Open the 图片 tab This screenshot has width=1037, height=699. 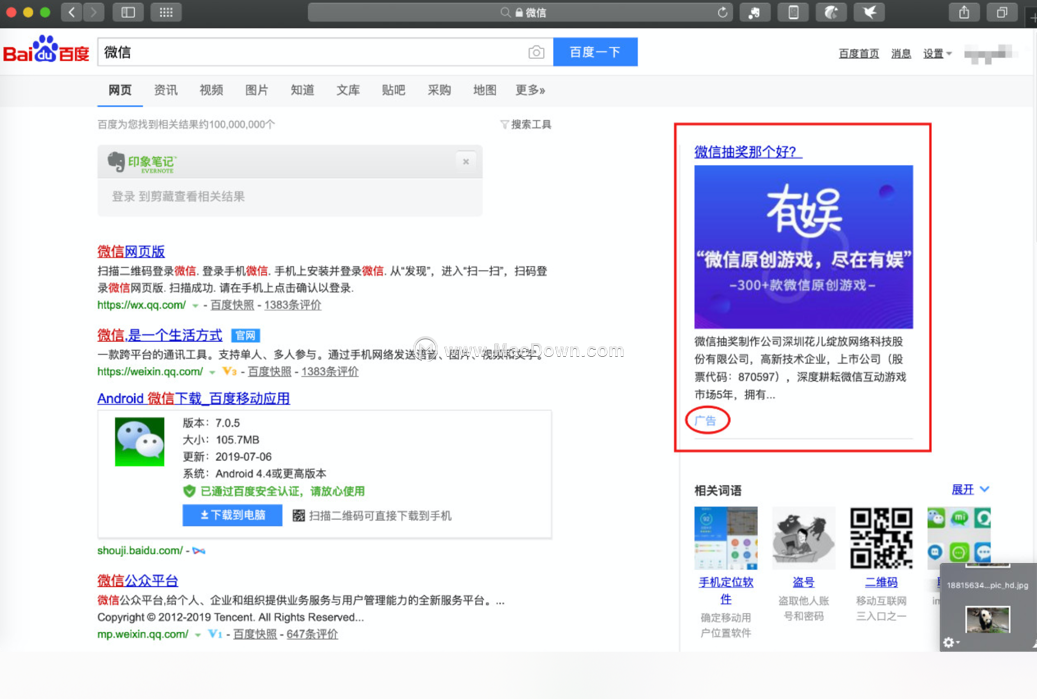[x=257, y=90]
